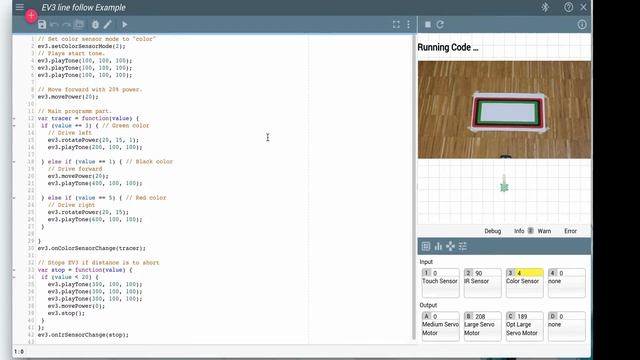Screen dimensions: 640x360
Task: Switch to the grid view icon in the device panel
Action: pos(426,246)
